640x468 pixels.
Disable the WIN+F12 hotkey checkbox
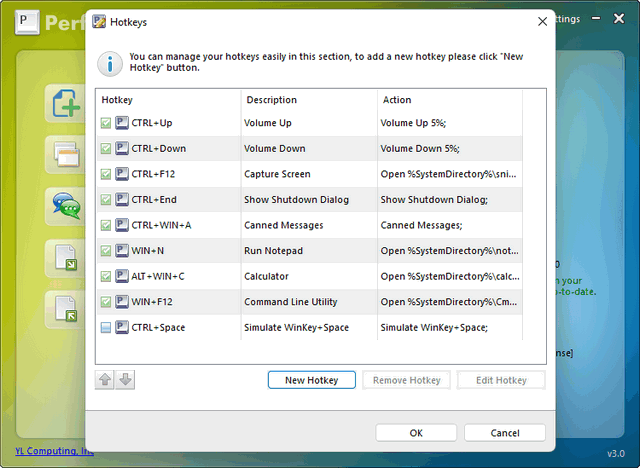(106, 302)
